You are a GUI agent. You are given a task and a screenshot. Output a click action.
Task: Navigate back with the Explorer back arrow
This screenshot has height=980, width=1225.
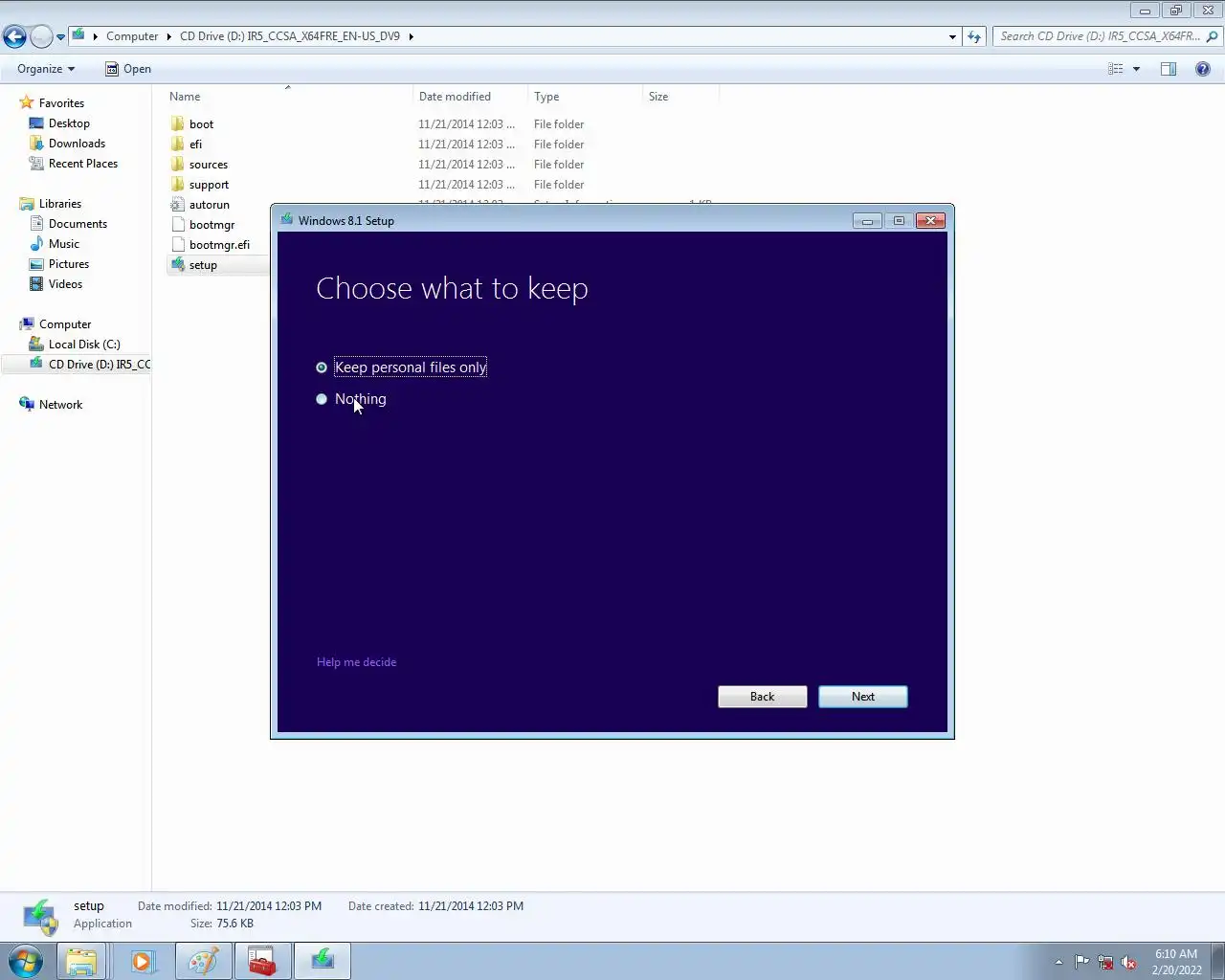click(x=14, y=36)
